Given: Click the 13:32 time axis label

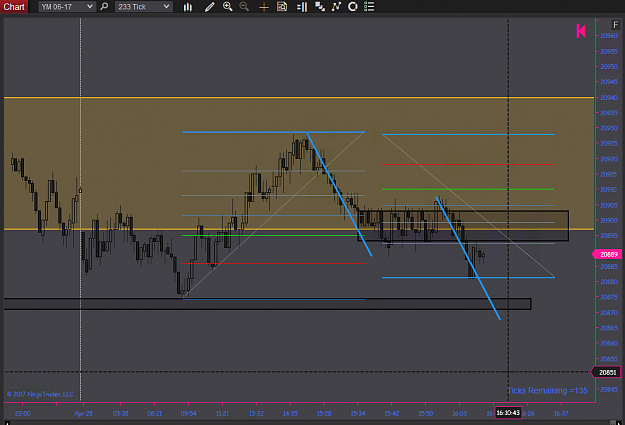Looking at the screenshot, I should click(256, 413).
